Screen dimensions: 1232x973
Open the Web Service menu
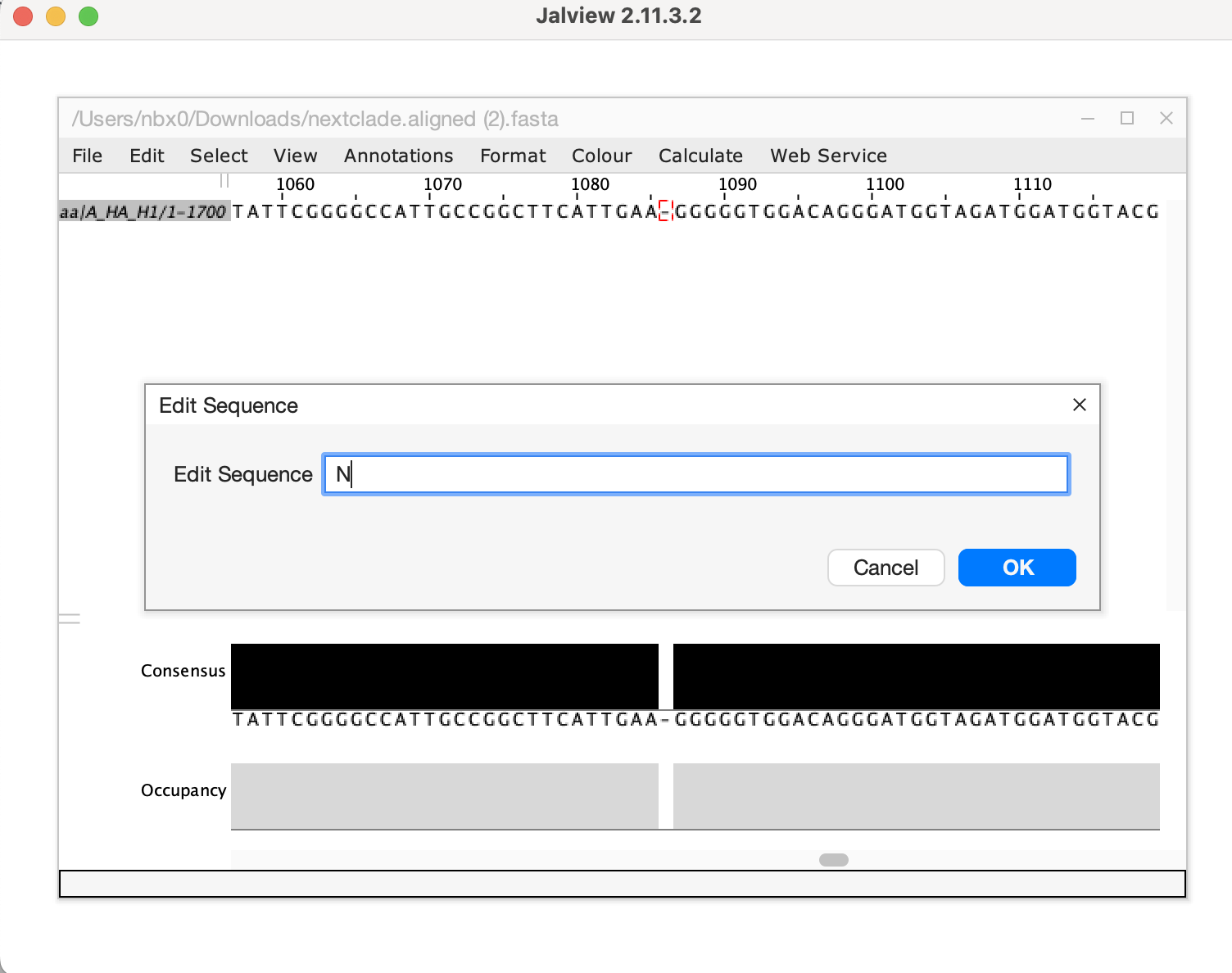(x=828, y=156)
